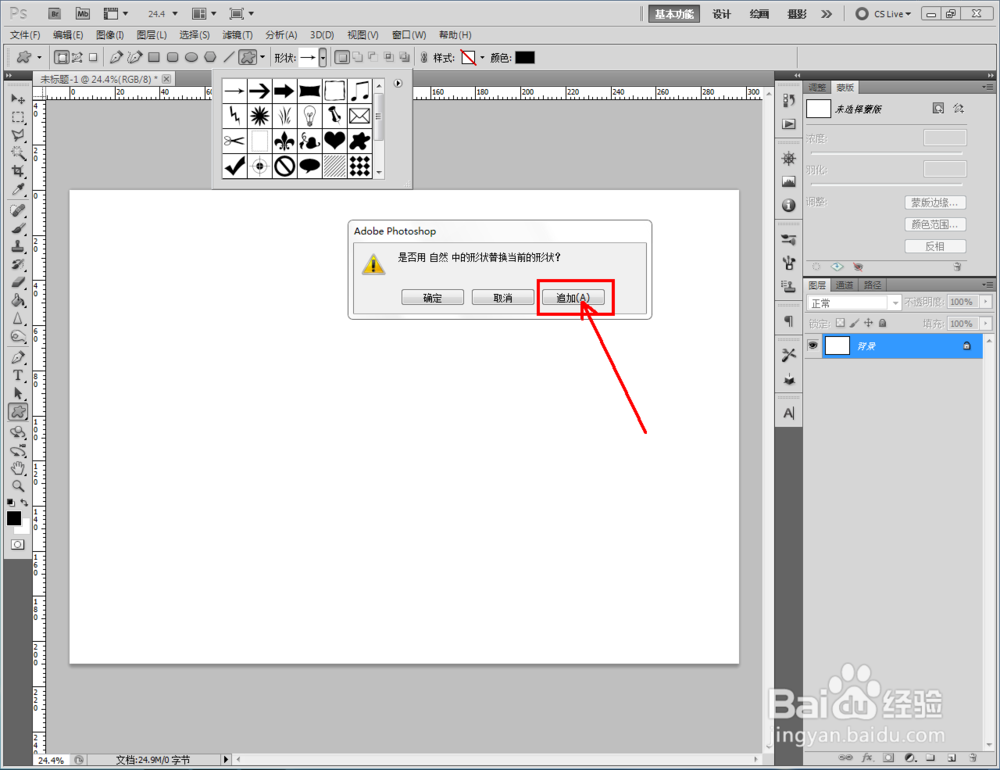
Task: Pick the heart shape in shape picker
Action: click(335, 140)
